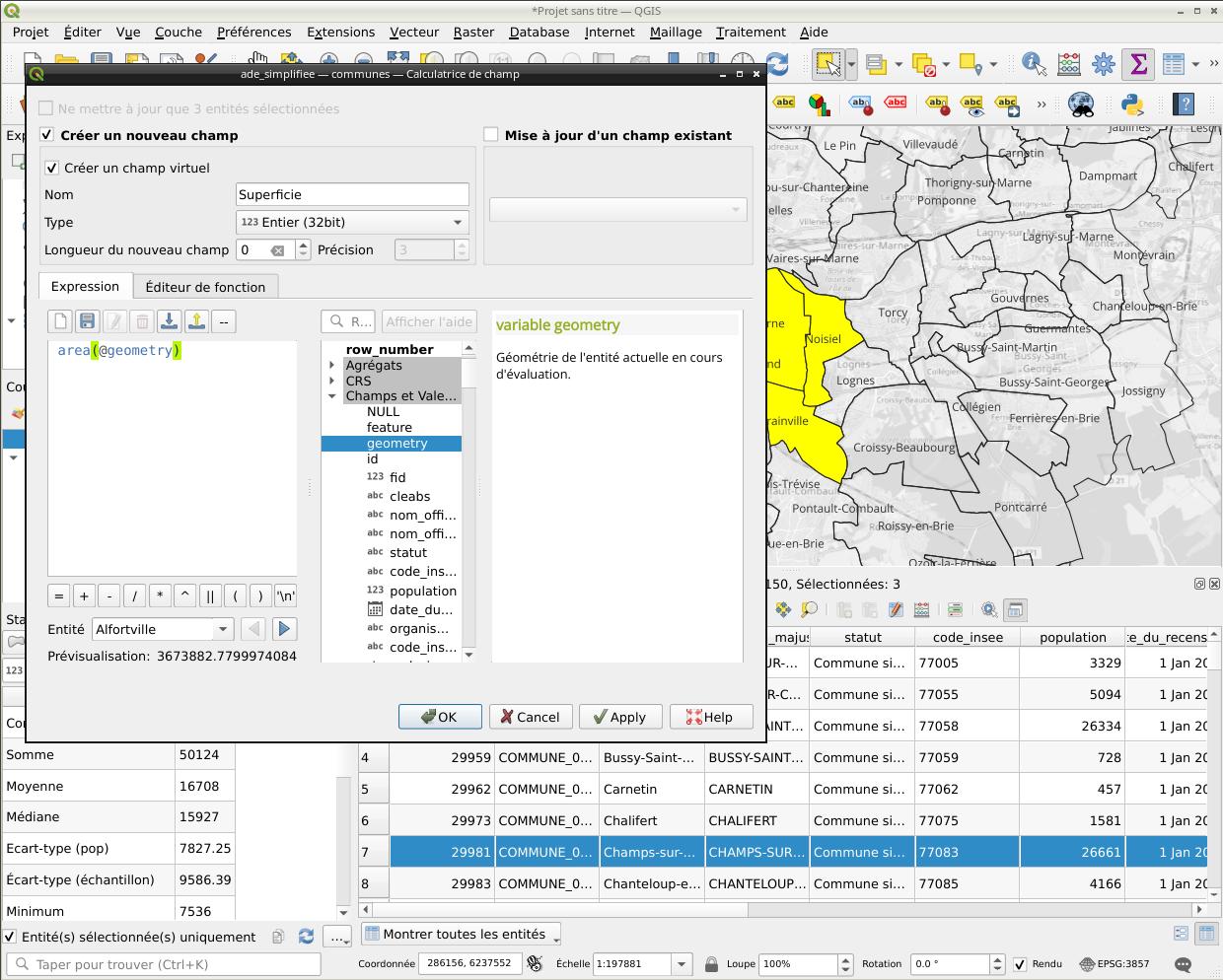
Task: Click the Python console icon
Action: click(1131, 104)
